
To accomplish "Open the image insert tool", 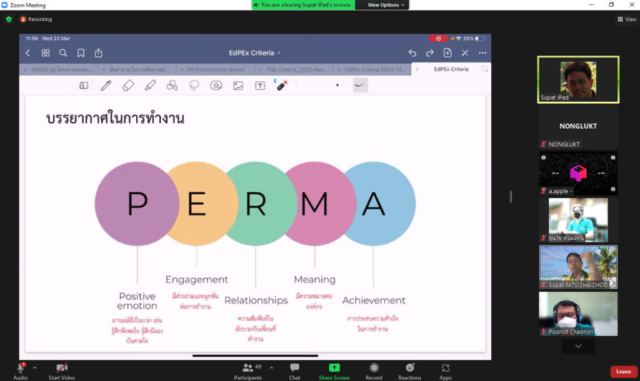I will tap(238, 85).
